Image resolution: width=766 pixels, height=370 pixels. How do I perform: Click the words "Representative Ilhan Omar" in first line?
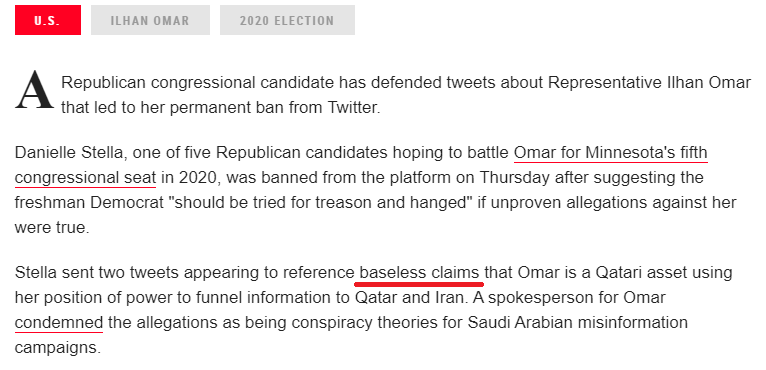(649, 83)
